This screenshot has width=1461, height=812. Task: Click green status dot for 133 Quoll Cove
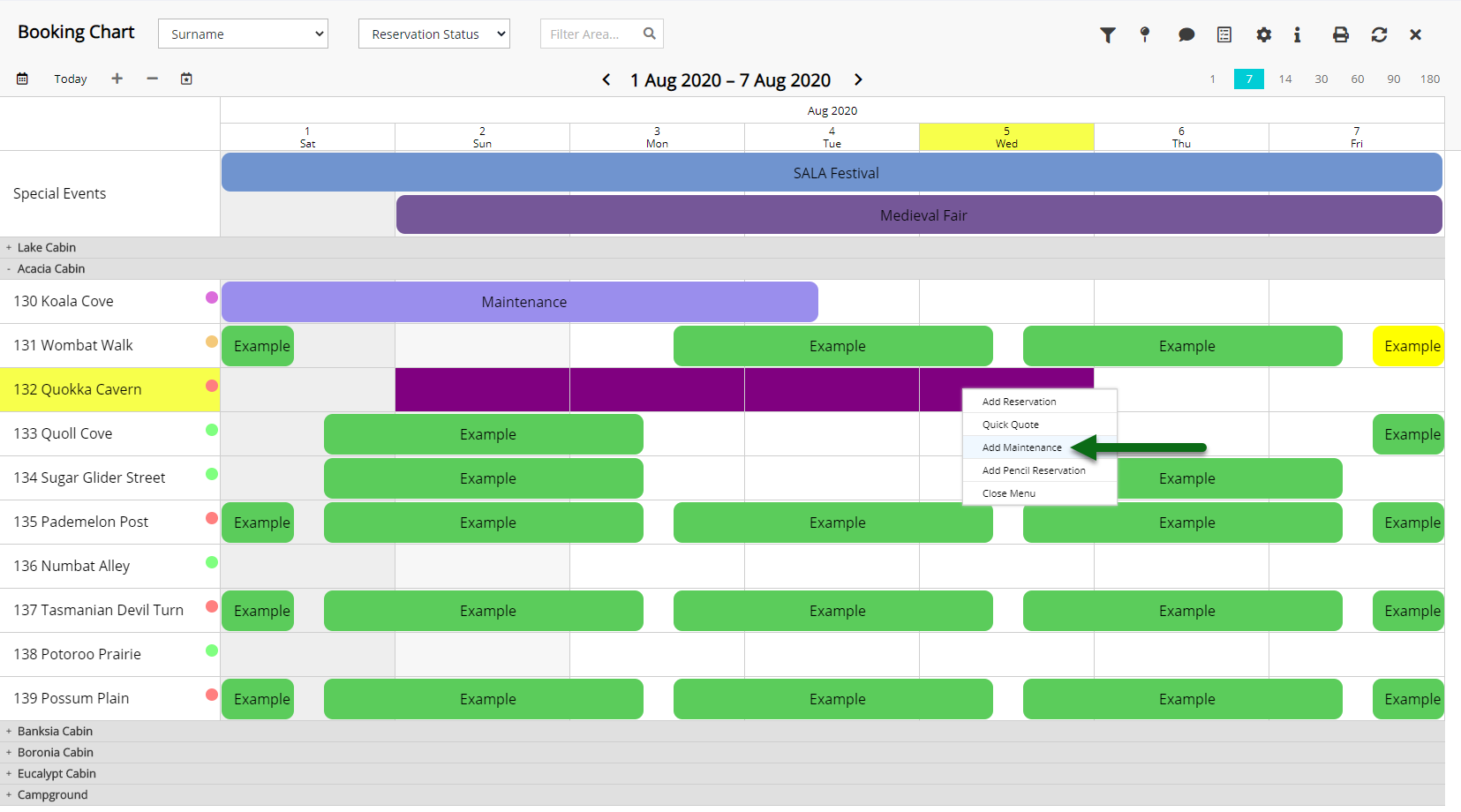pyautogui.click(x=212, y=430)
